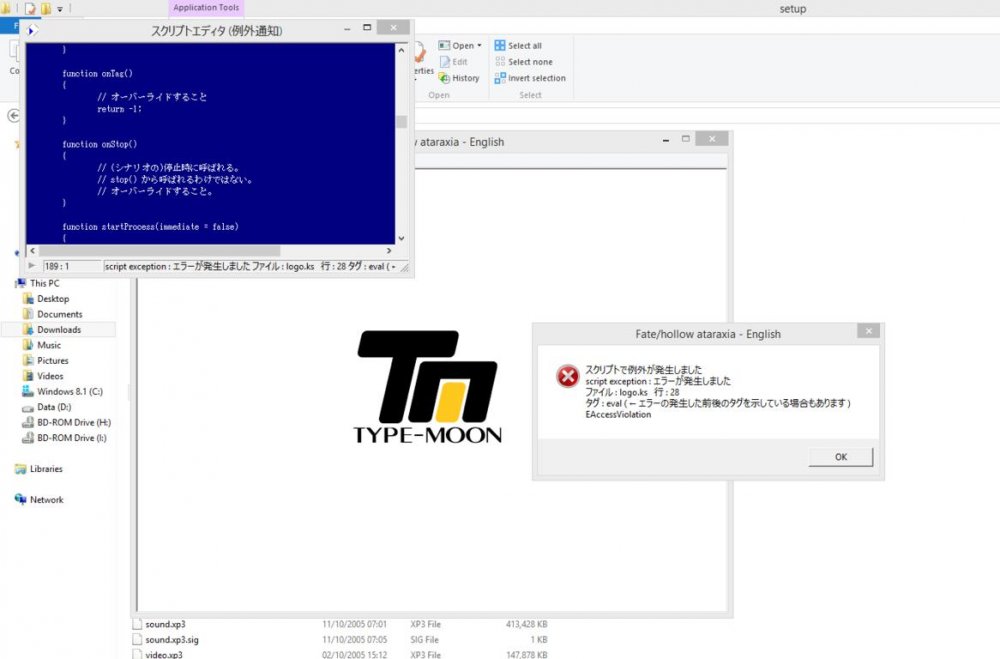Image resolution: width=1000 pixels, height=659 pixels.
Task: Switch to the Application Tools ribbon tab
Action: point(206,8)
